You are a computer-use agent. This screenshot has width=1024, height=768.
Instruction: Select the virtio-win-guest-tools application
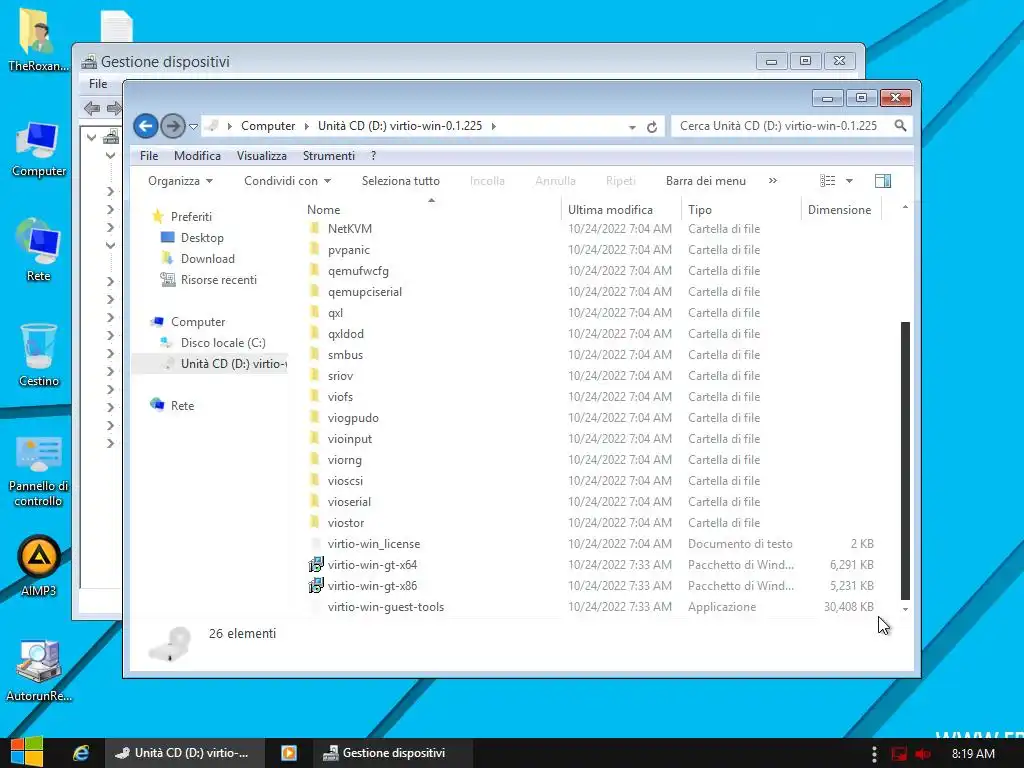coord(385,607)
